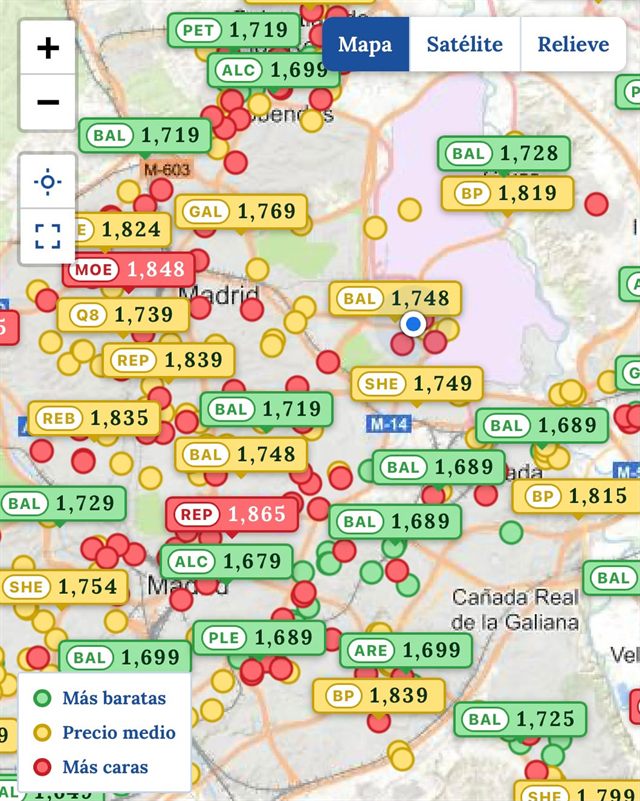Open REP 1,839 station marker
This screenshot has width=640, height=801.
[x=169, y=360]
